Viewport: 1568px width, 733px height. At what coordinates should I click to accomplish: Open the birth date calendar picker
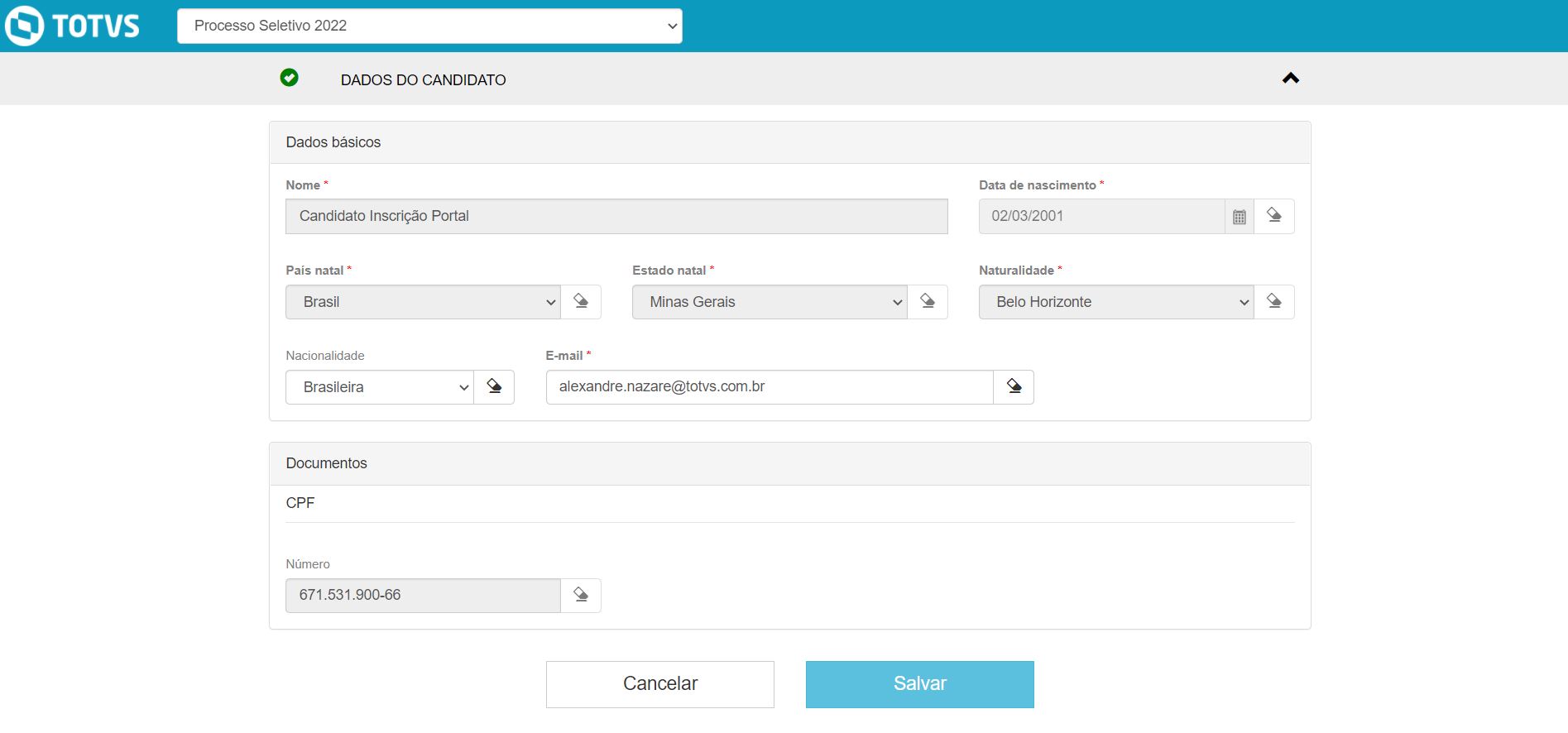pyautogui.click(x=1240, y=217)
